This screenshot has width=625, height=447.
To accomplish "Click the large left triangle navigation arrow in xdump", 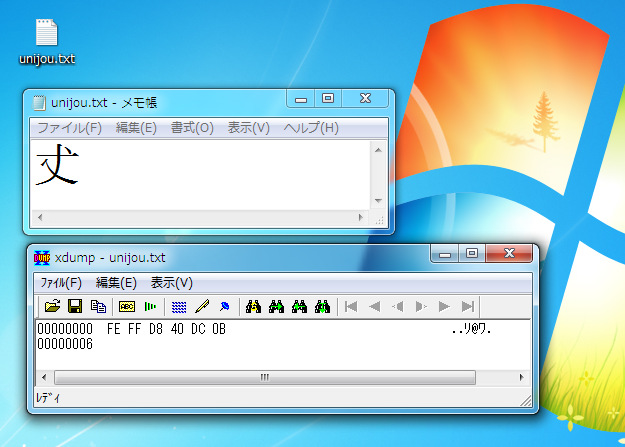I will tap(374, 306).
